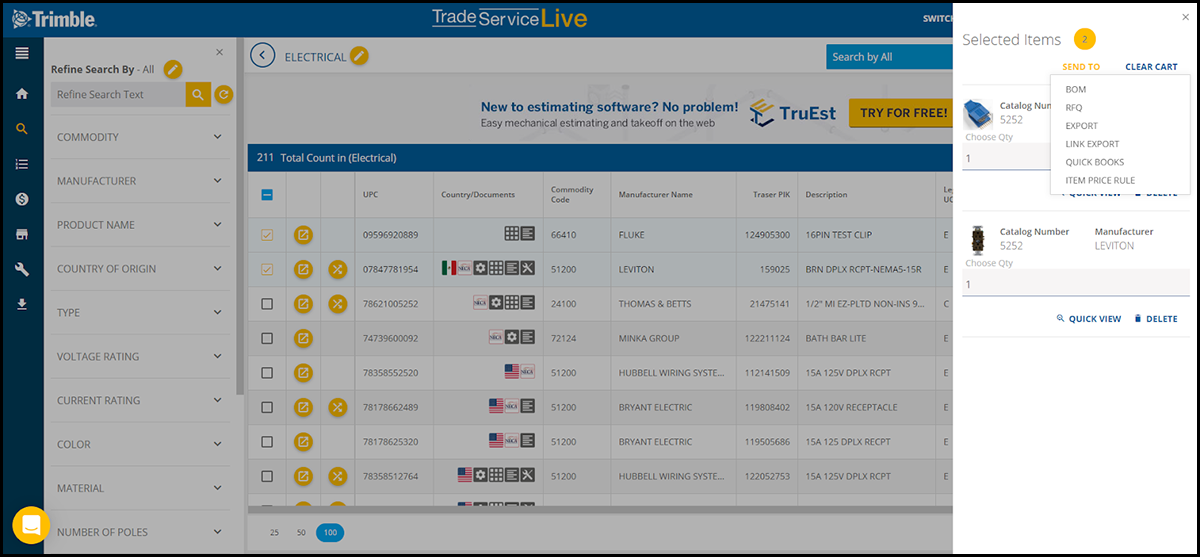The width and height of the screenshot is (1200, 557).
Task: Choose EXPORT from the Send To menu
Action: point(1081,126)
